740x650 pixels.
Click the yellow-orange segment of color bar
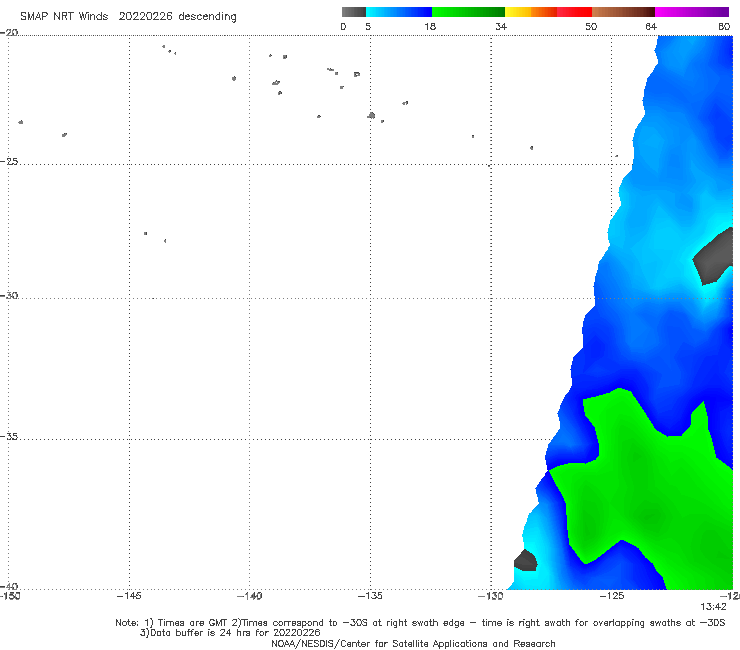pos(531,12)
